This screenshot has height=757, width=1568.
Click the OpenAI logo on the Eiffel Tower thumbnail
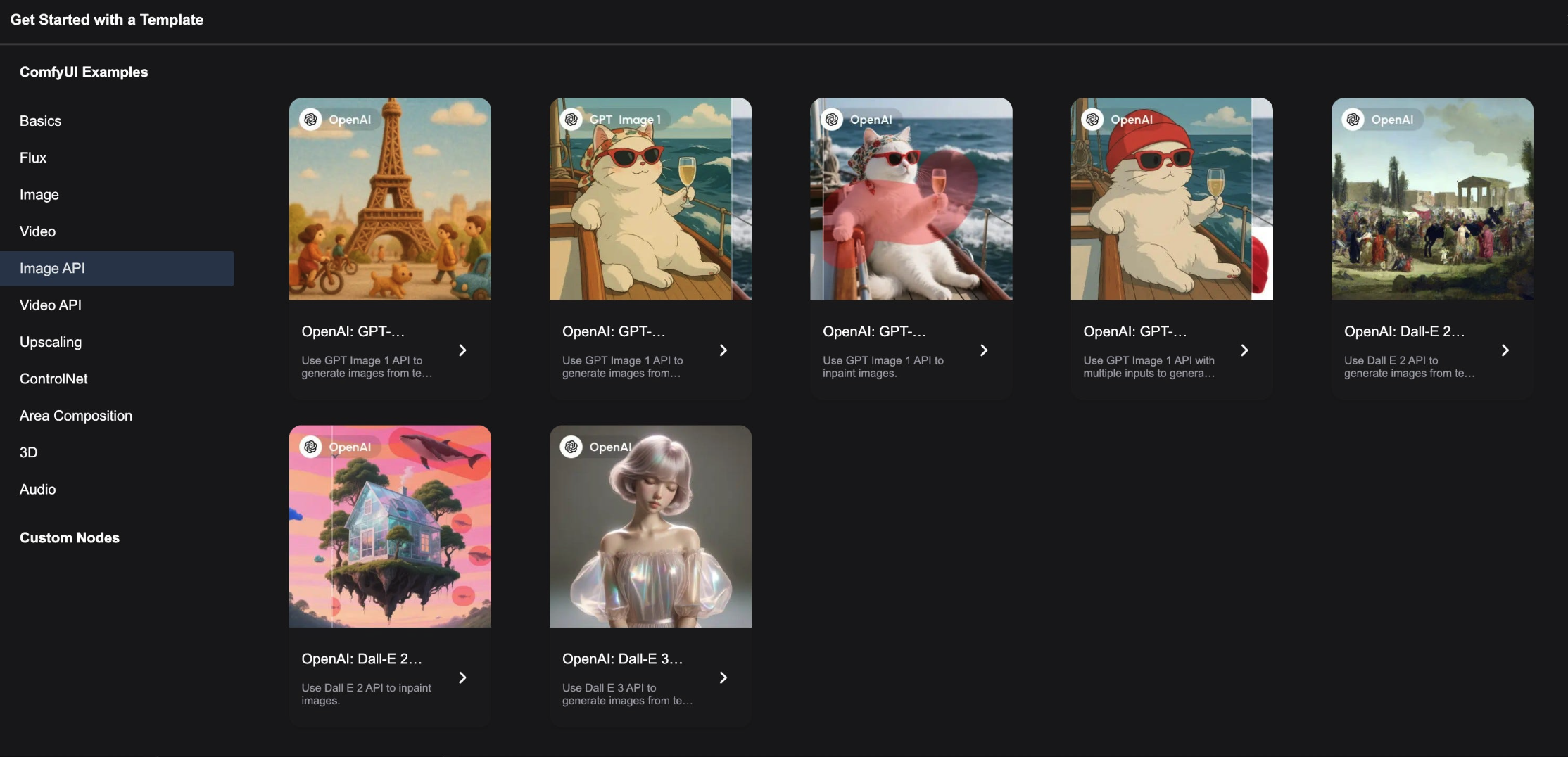pos(310,120)
